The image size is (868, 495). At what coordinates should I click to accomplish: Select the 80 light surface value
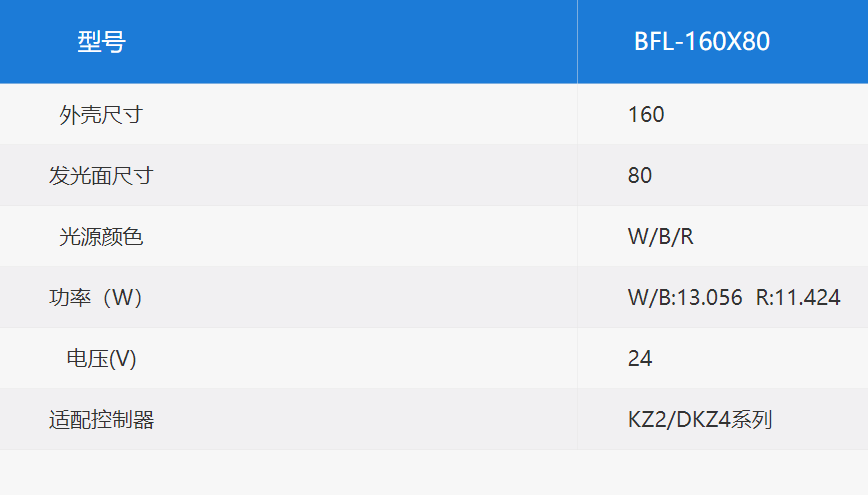[639, 176]
